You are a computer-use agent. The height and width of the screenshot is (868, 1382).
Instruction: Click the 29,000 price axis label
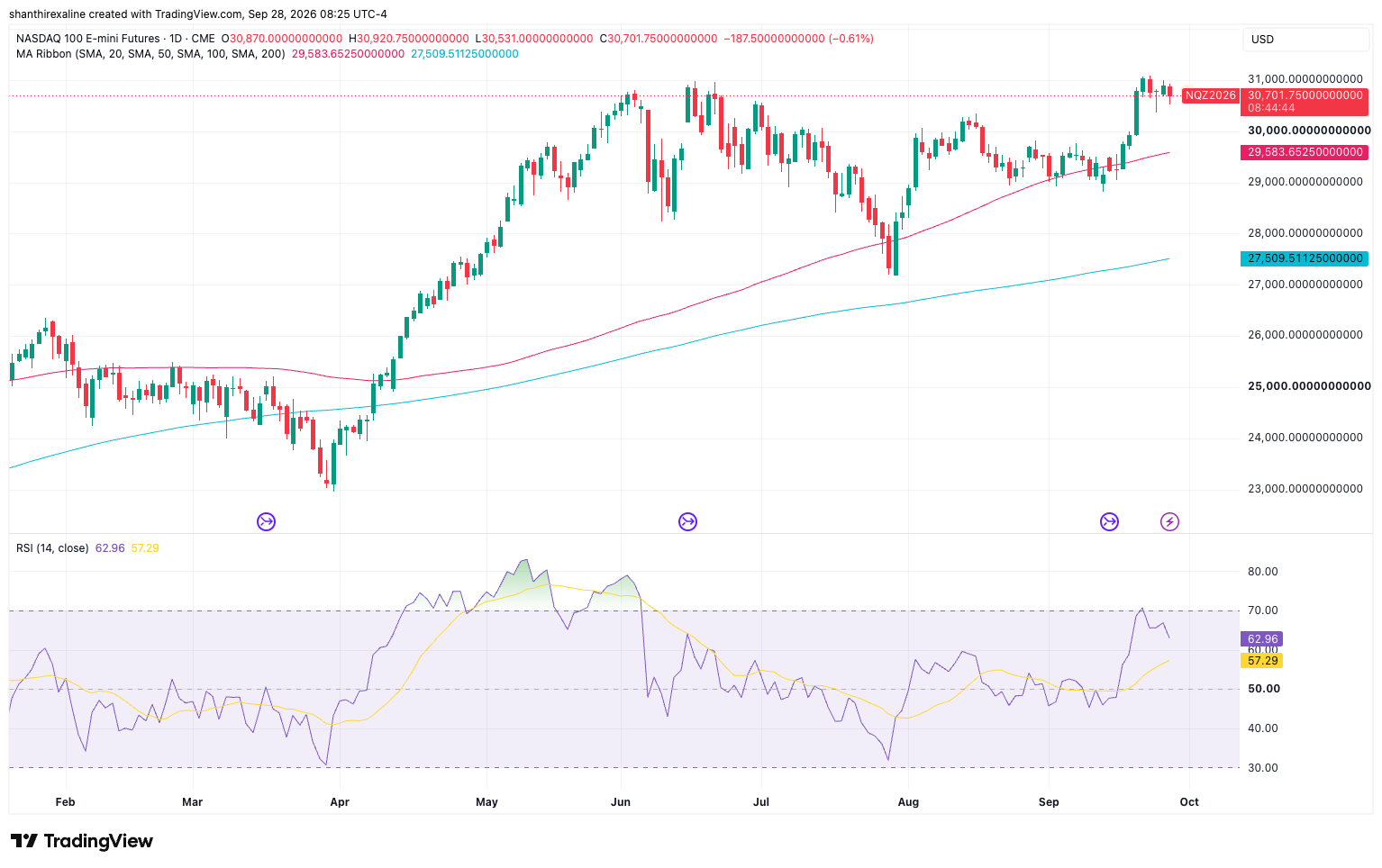(x=1305, y=182)
